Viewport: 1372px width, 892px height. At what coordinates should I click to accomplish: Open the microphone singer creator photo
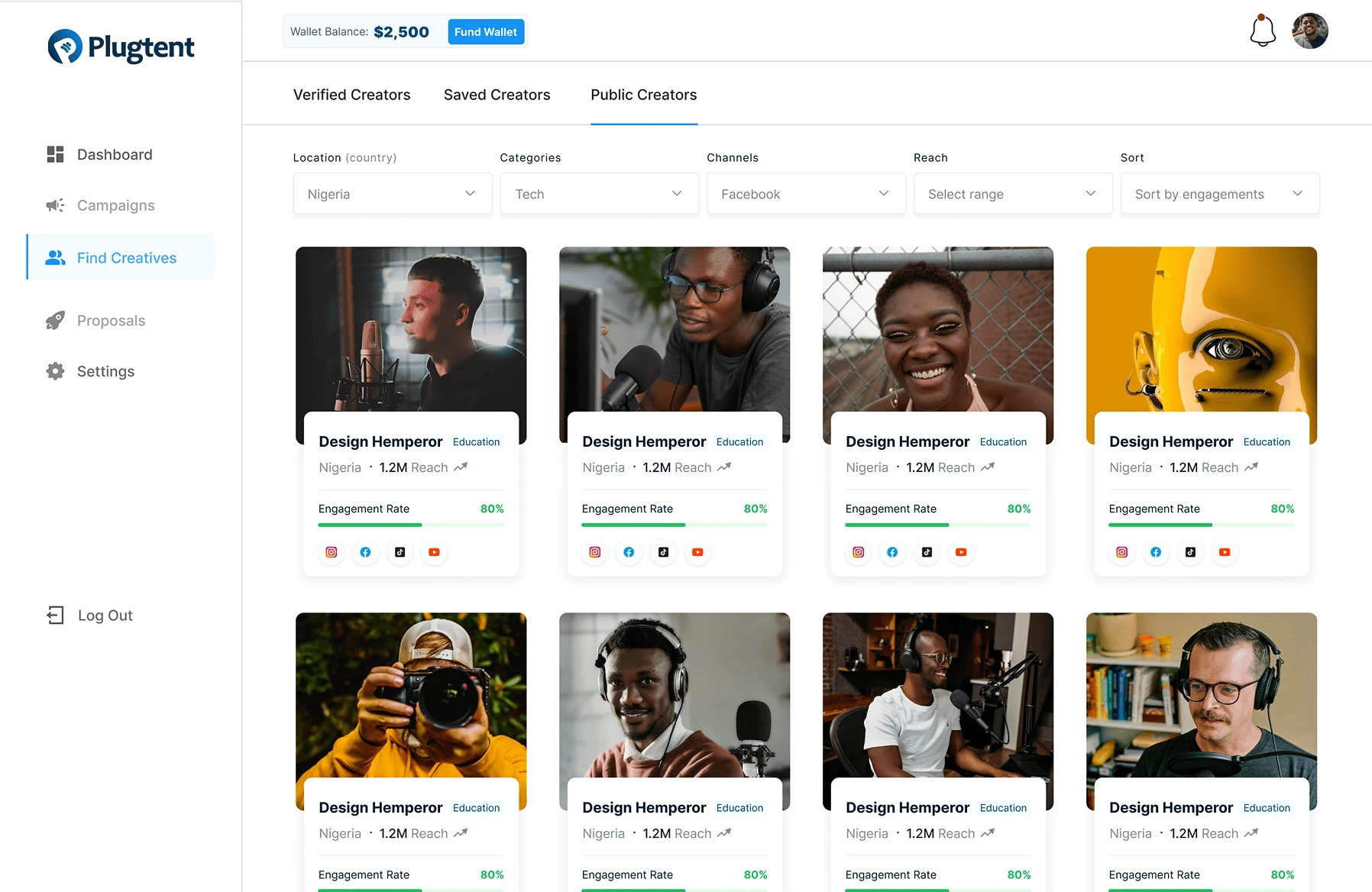tap(411, 329)
